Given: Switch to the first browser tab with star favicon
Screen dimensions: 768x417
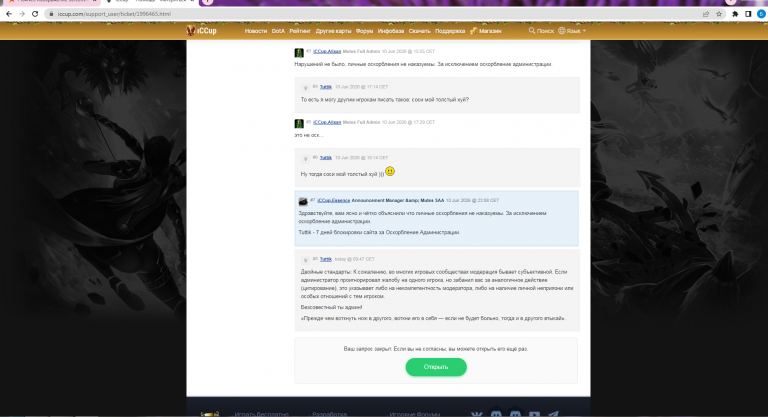Looking at the screenshot, I should 49,2.
